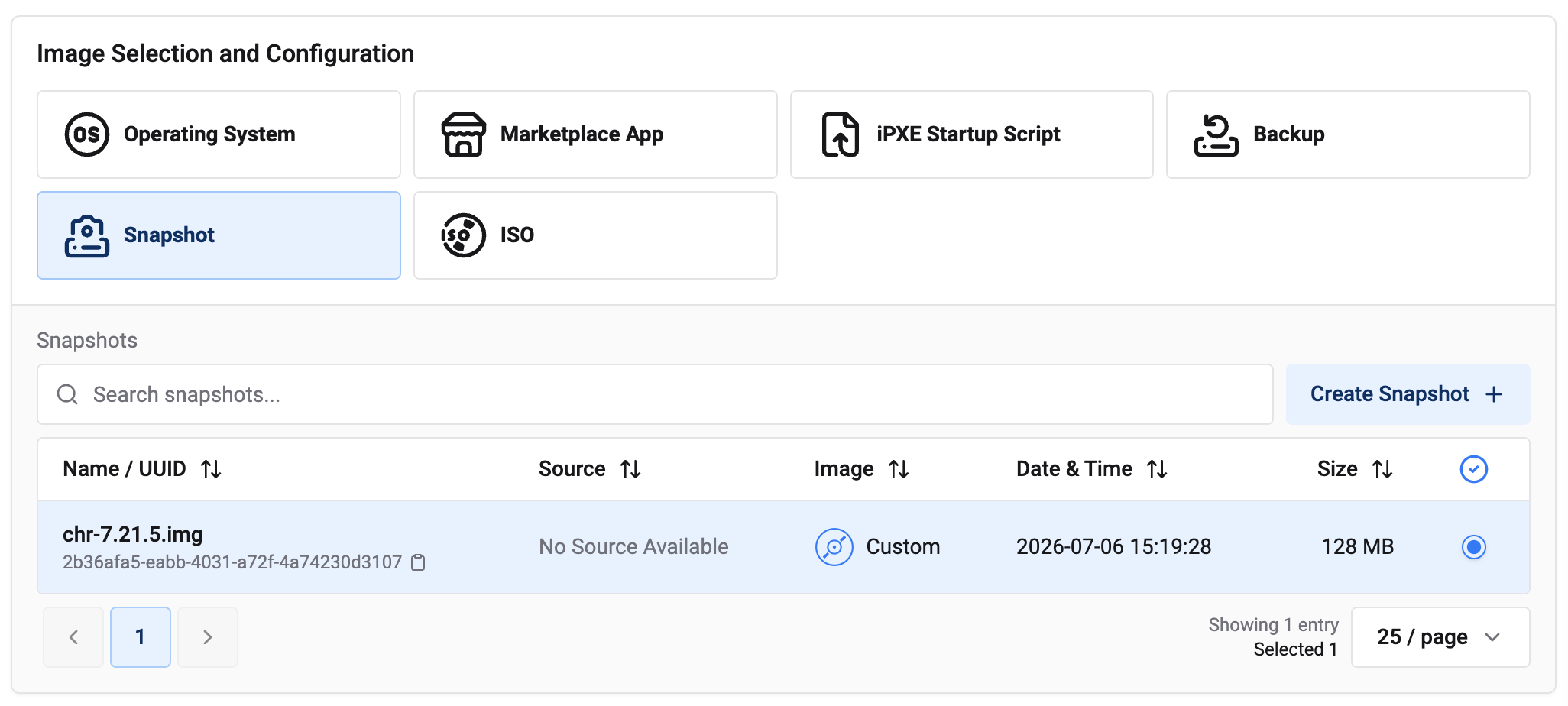Click the 128 MB size cell
The width and height of the screenshot is (1568, 706).
coord(1358,547)
